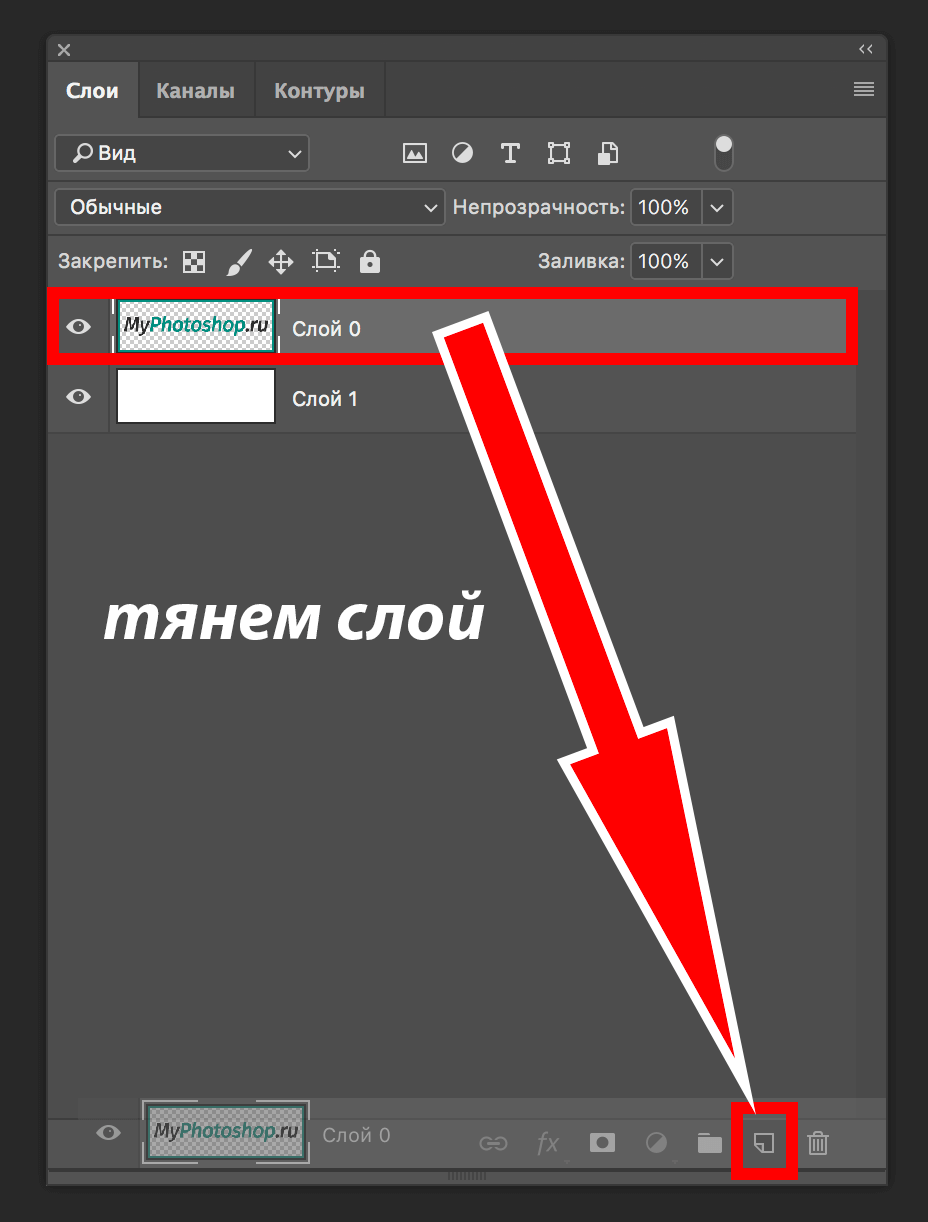Create a new adjustment layer
This screenshot has height=1222, width=928.
[655, 1144]
